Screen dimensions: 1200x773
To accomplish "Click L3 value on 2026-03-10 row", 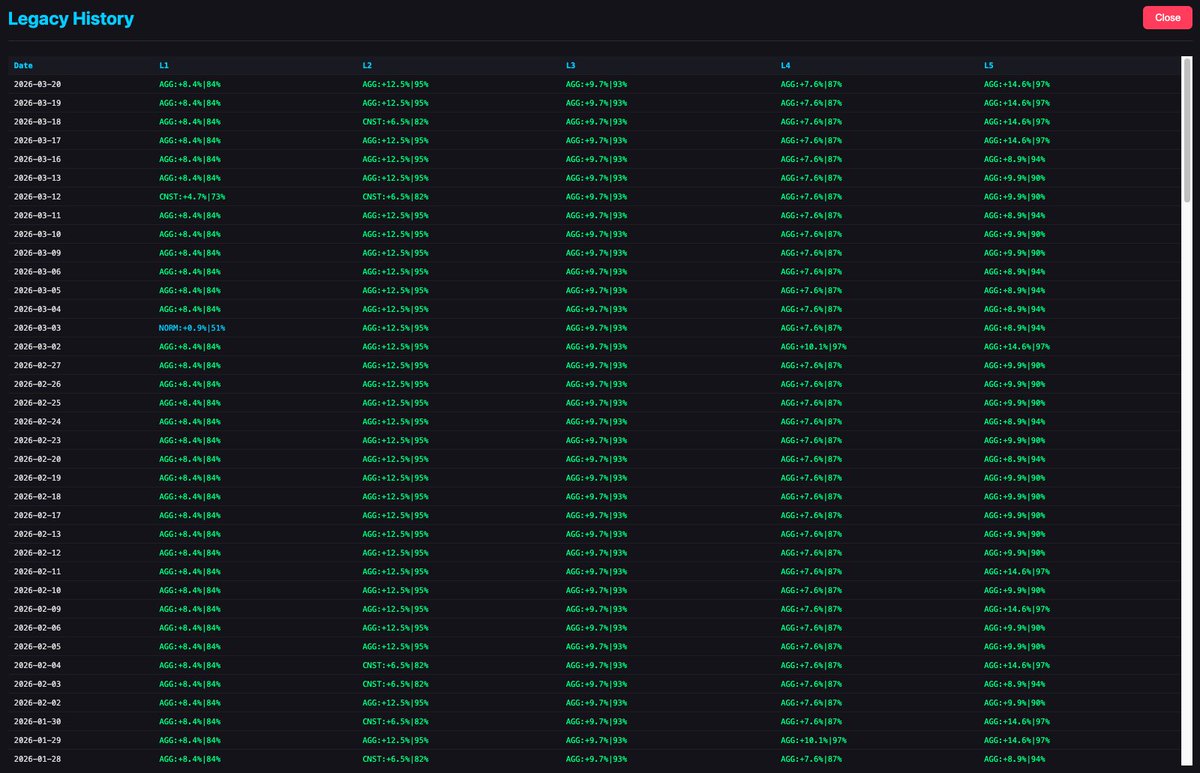I will pyautogui.click(x=597, y=234).
